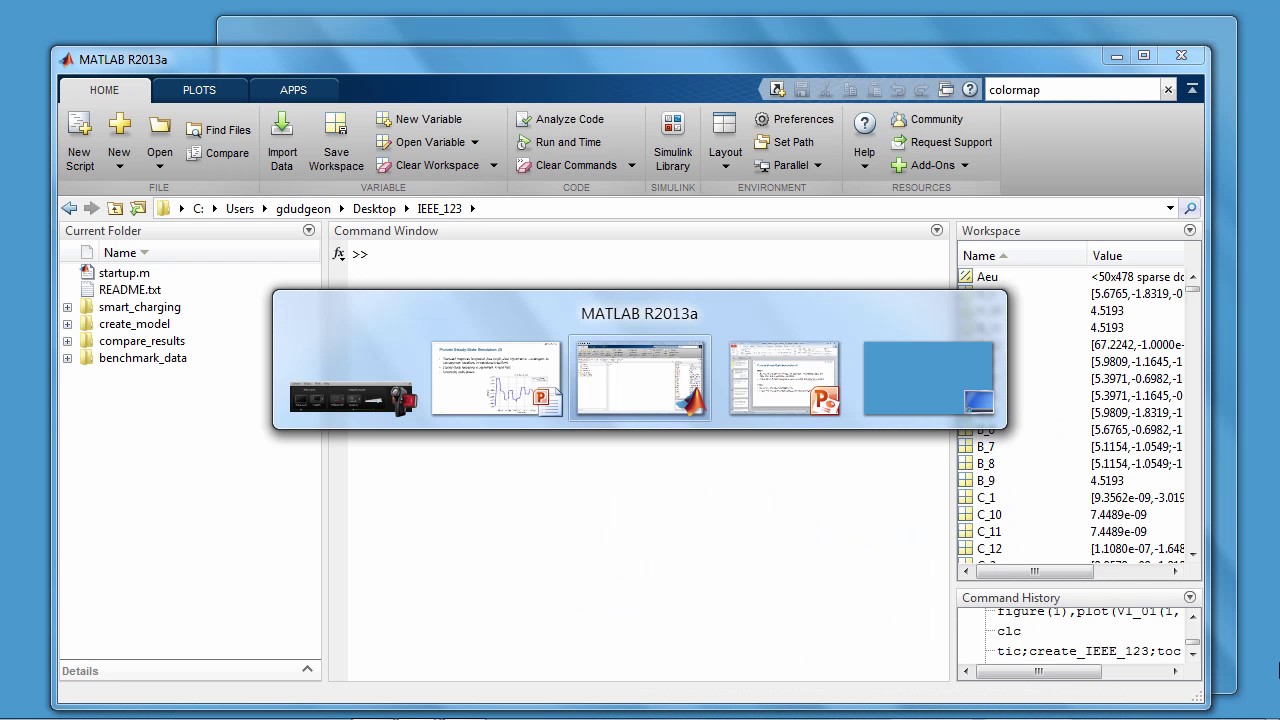
Task: Click the Up One Level folder icon
Action: pos(115,208)
